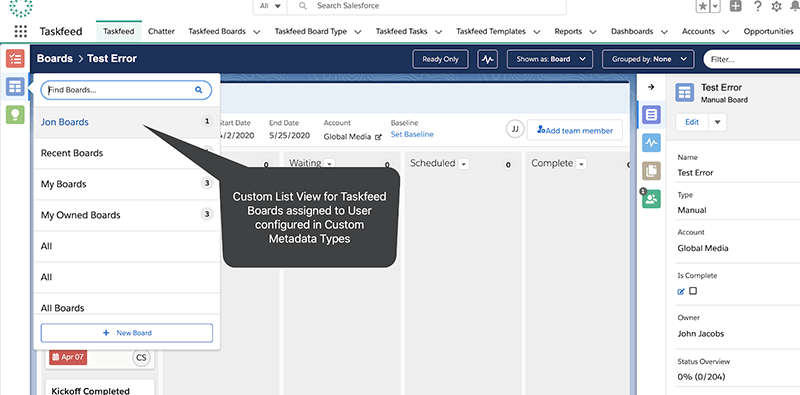
Task: Open the Dashboards tab
Action: pos(632,31)
